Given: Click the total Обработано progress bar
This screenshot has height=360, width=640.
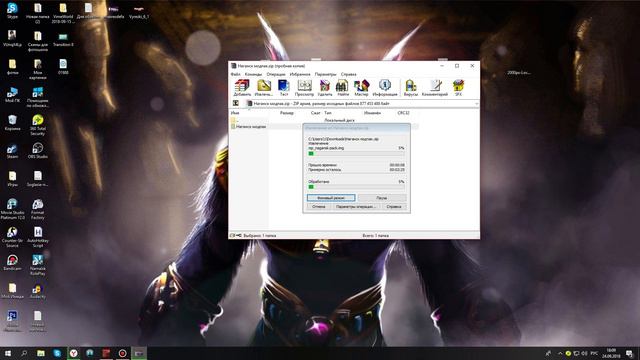Looking at the screenshot, I should (356, 187).
